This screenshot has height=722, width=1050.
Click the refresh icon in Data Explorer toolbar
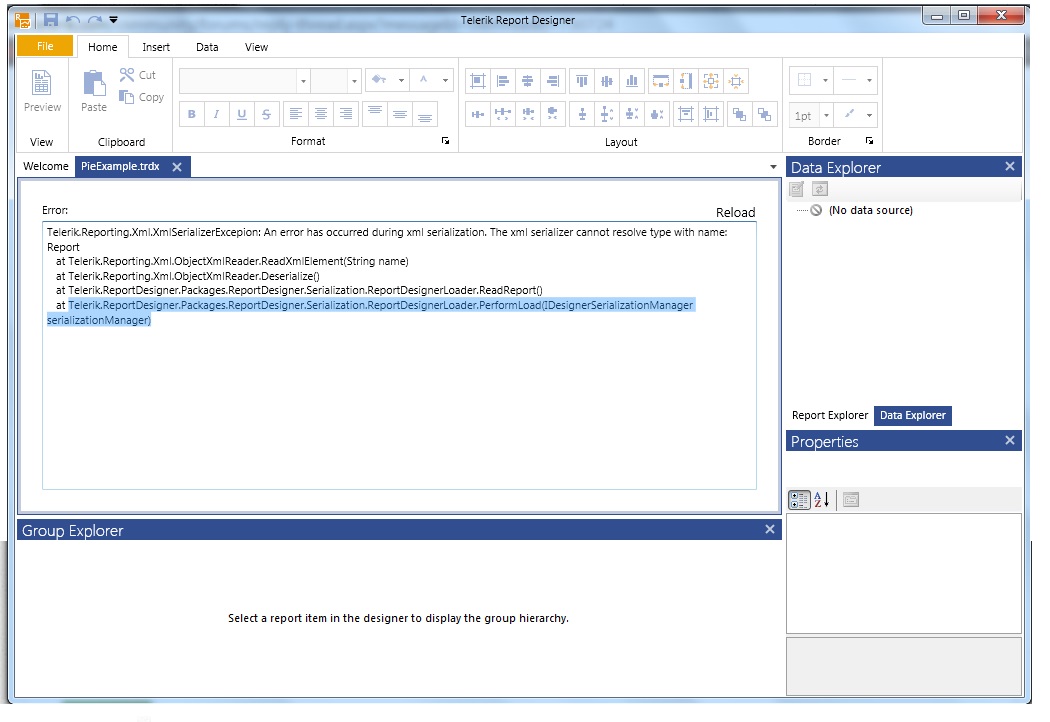820,190
